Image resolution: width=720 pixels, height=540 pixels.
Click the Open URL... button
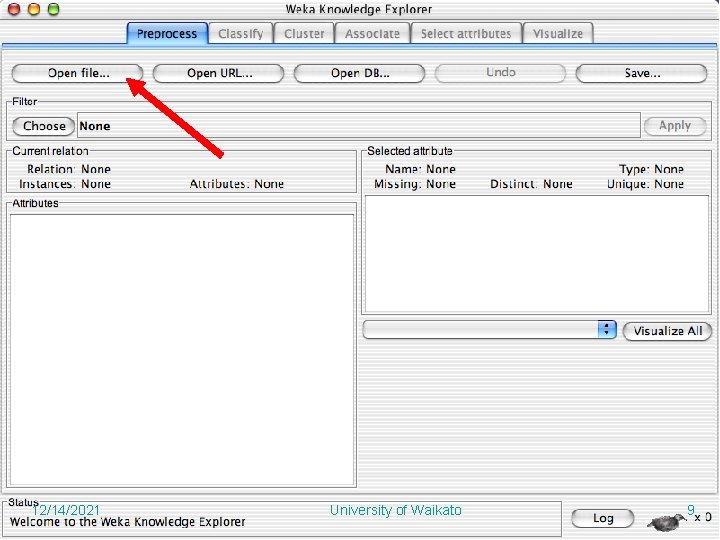[x=219, y=73]
